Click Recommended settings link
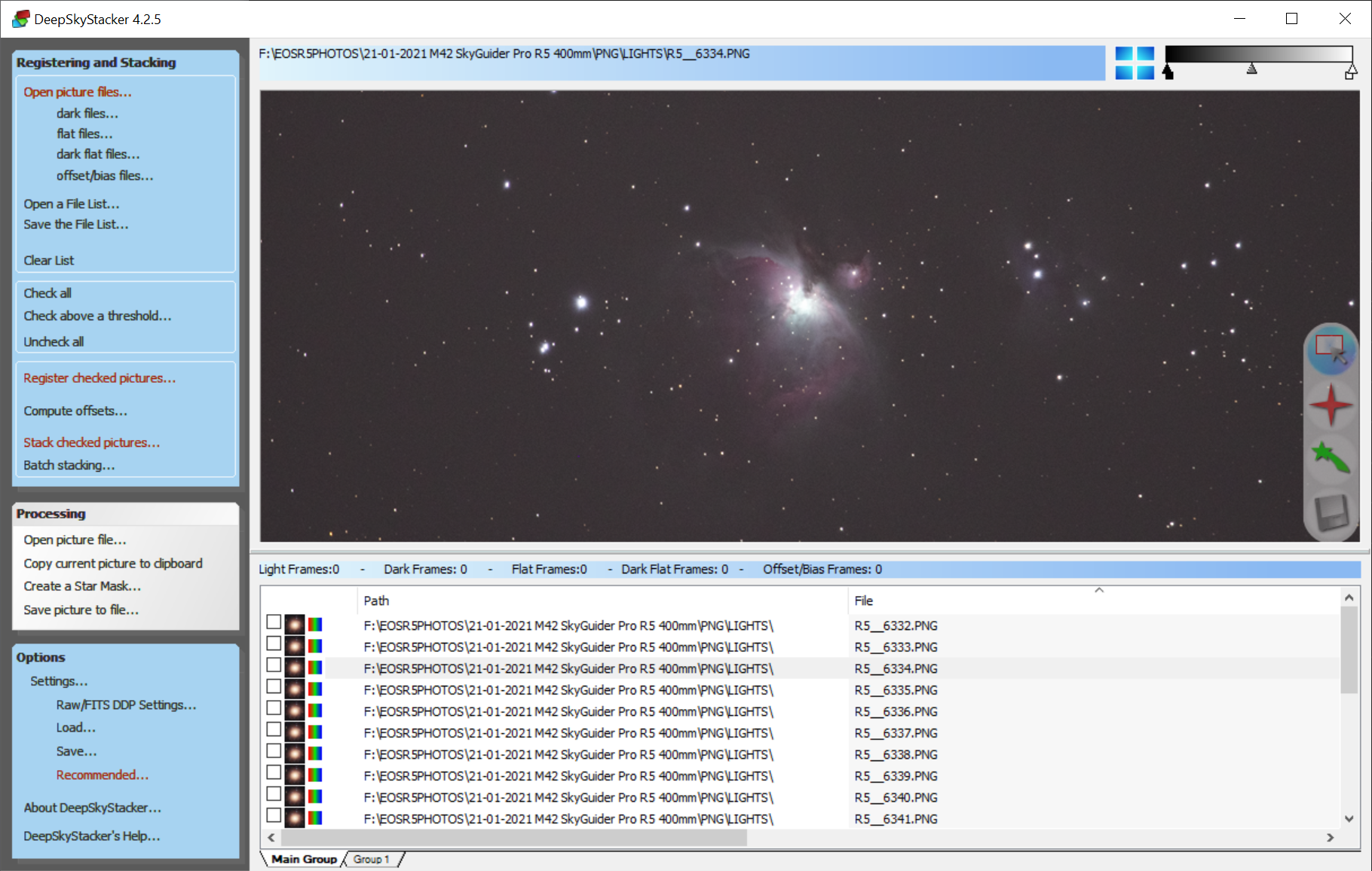This screenshot has width=1372, height=871. coord(103,775)
